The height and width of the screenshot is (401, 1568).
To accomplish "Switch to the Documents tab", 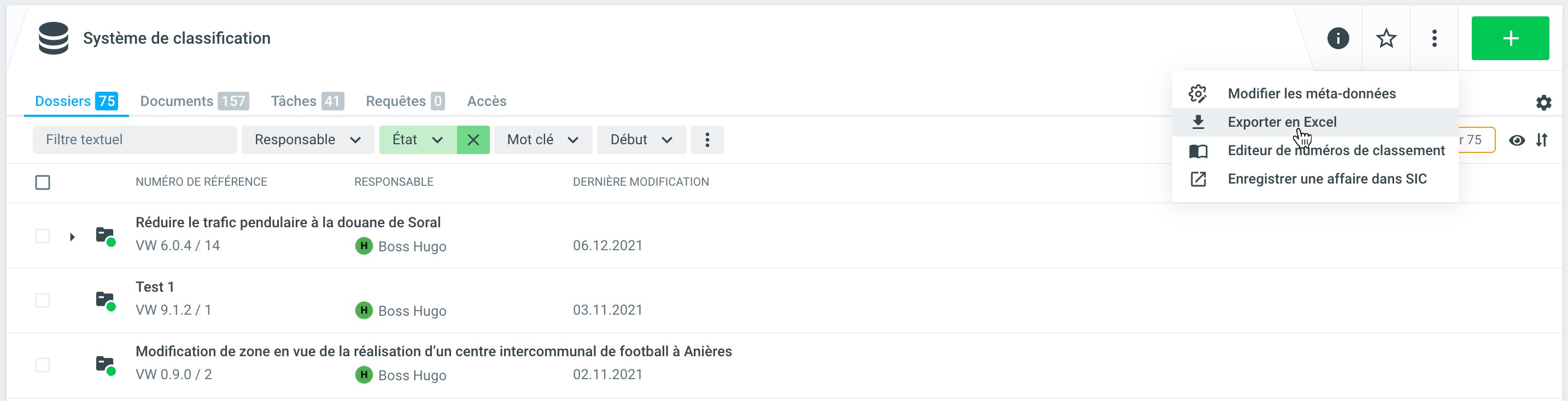I will [x=194, y=101].
